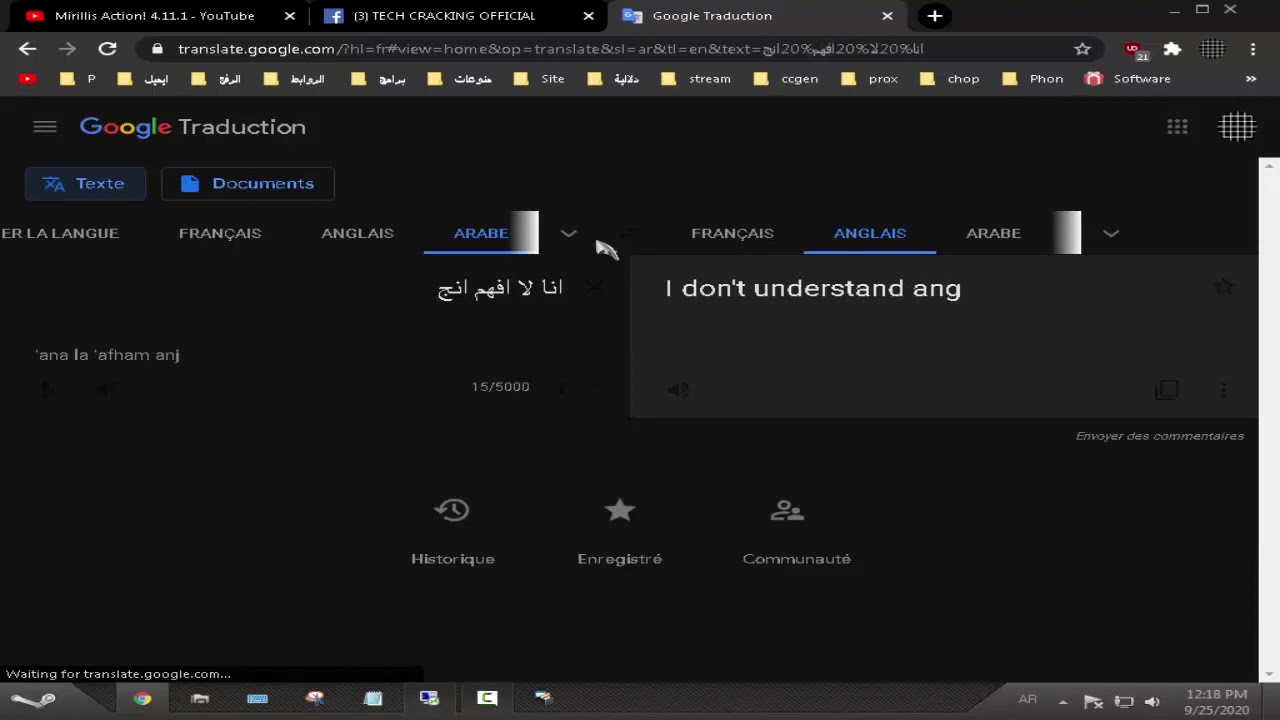Click Chrome icon in taskbar
Screen dimensions: 1280x720
pos(143,699)
